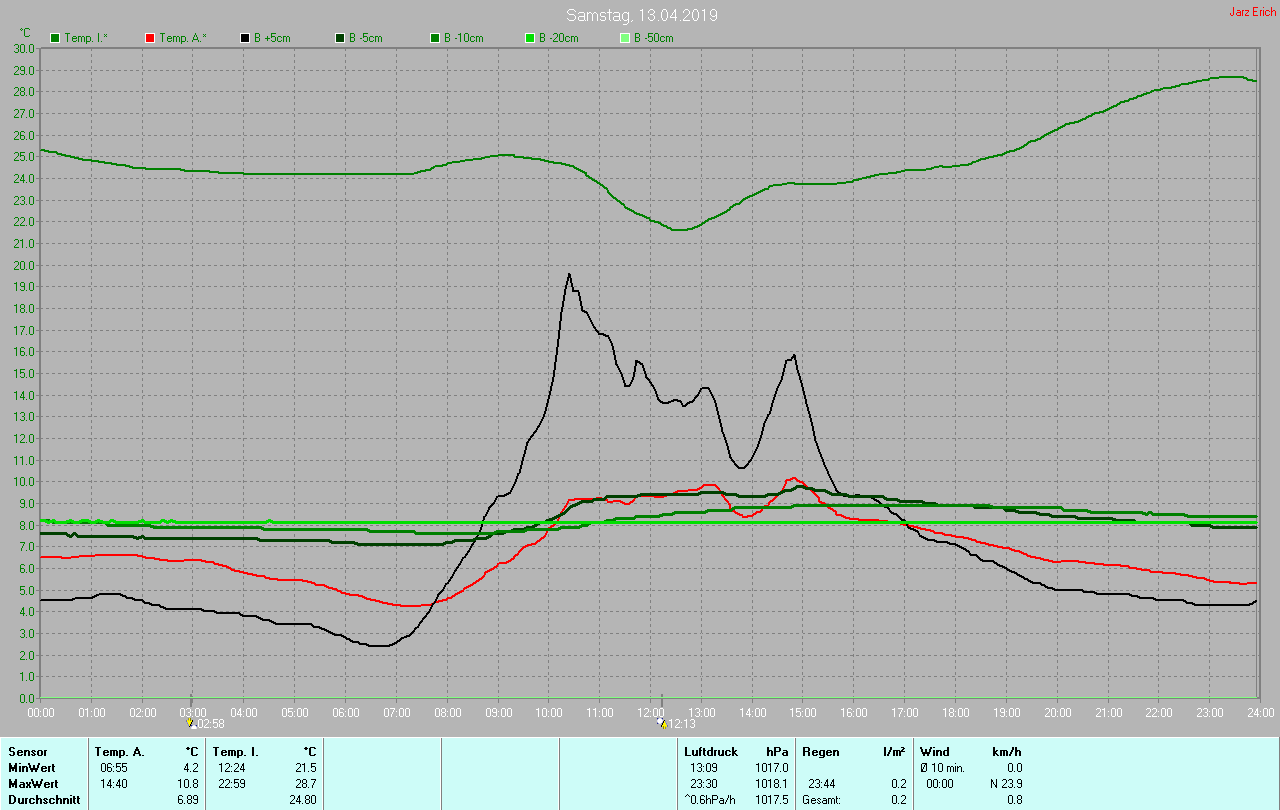Click the pressure value '1017.0'
The width and height of the screenshot is (1280, 810).
772,767
